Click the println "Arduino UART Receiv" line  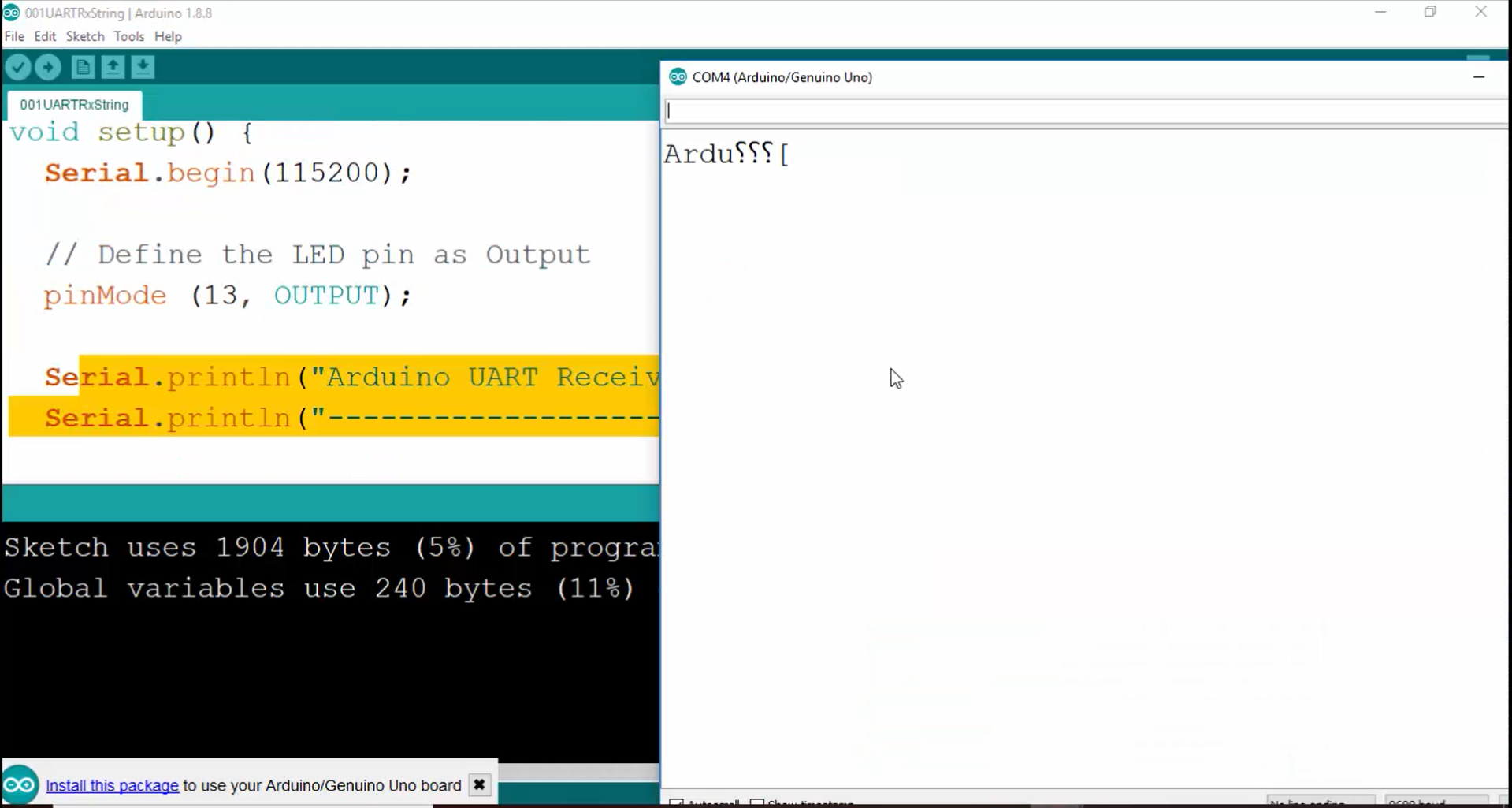351,377
